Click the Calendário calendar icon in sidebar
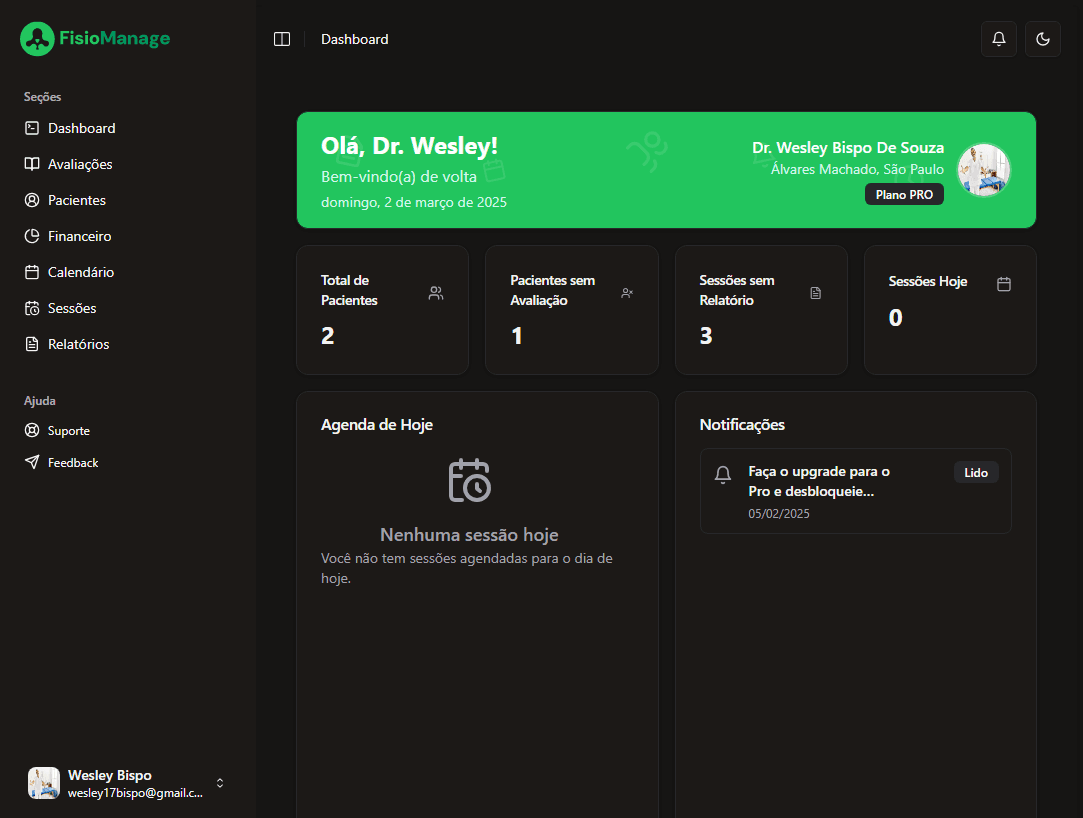 (32, 272)
